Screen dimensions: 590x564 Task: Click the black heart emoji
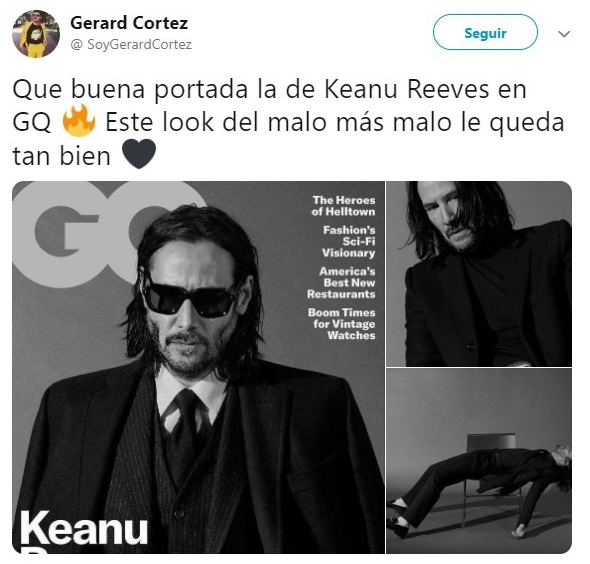click(x=139, y=154)
